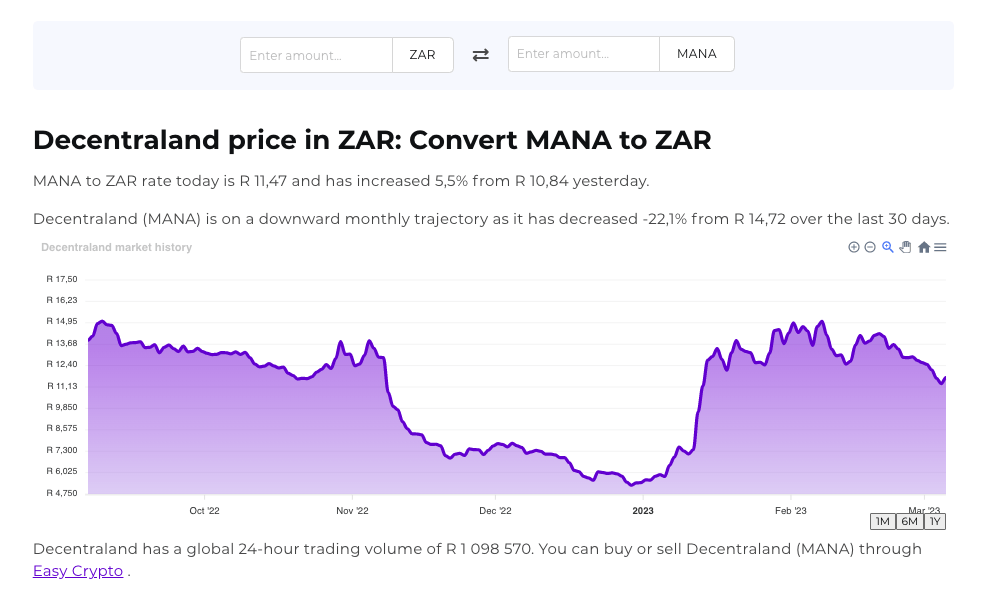Click the currency swap arrows icon
Screen dimensions: 983x605
tap(480, 54)
